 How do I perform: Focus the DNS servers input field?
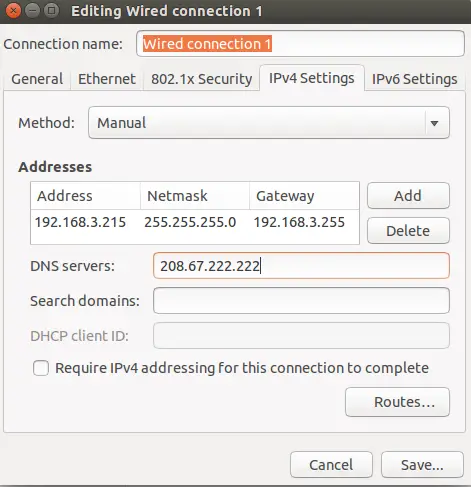301,266
